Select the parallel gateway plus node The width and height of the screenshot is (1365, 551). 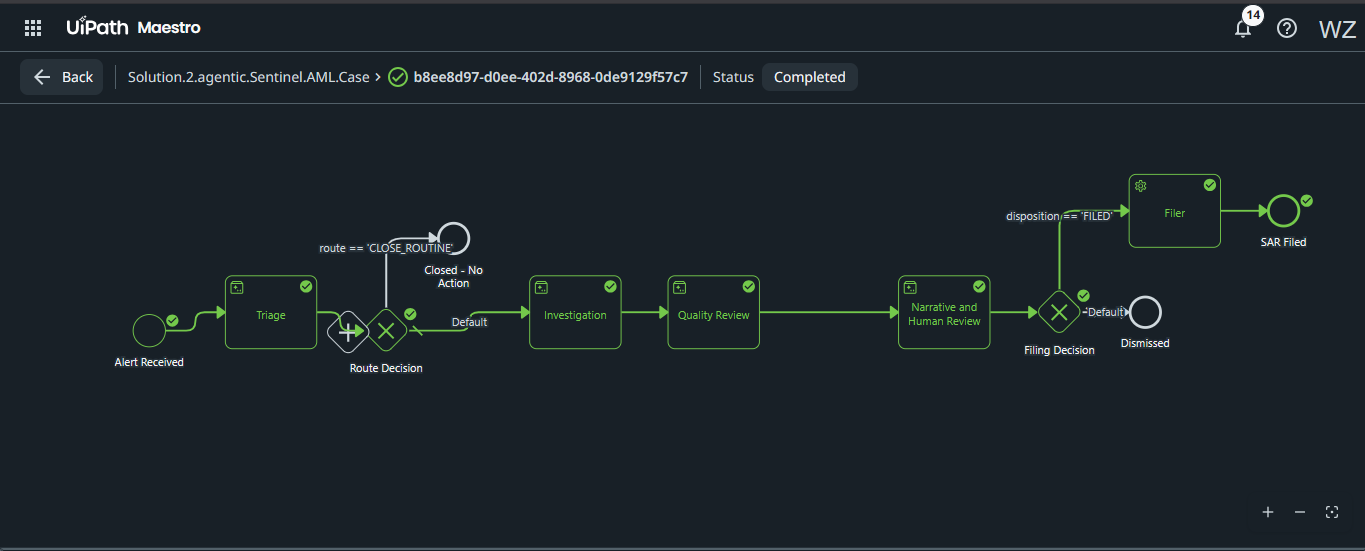pyautogui.click(x=348, y=331)
